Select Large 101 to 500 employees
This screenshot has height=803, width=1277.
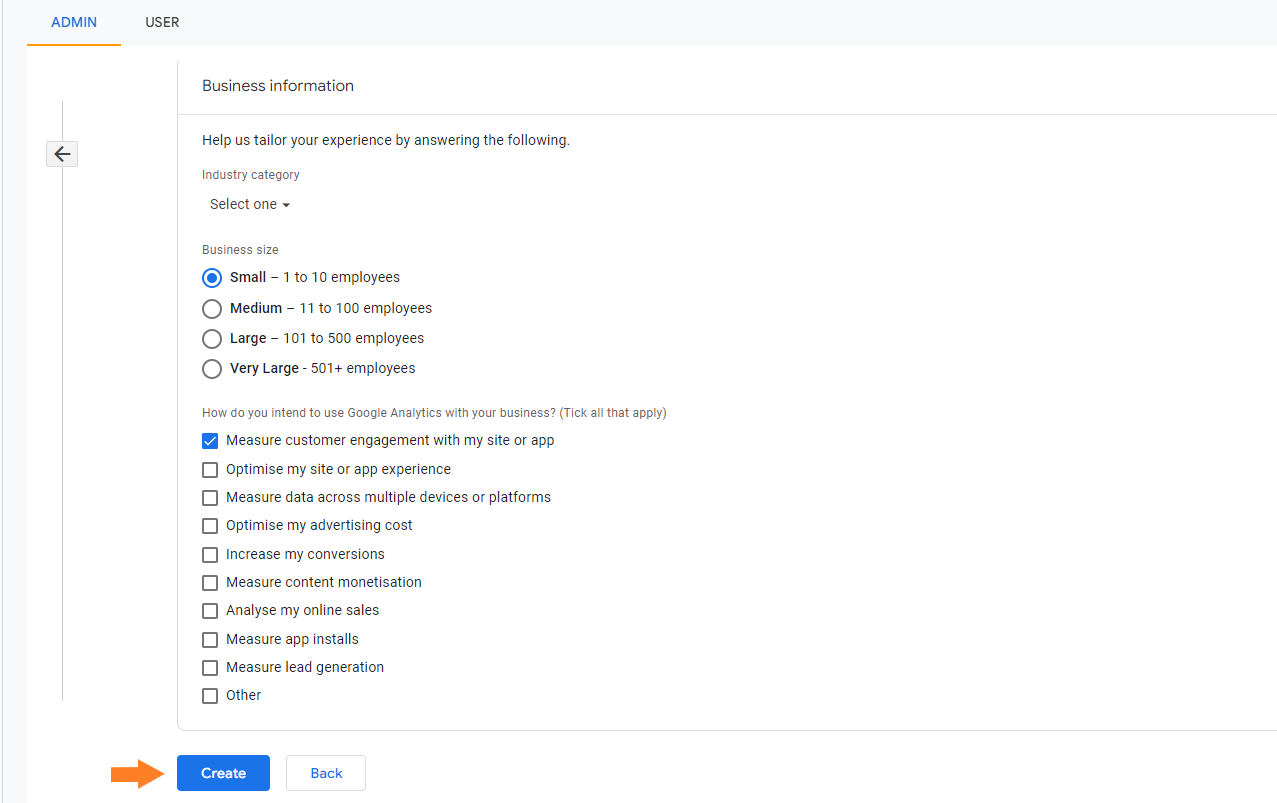212,339
